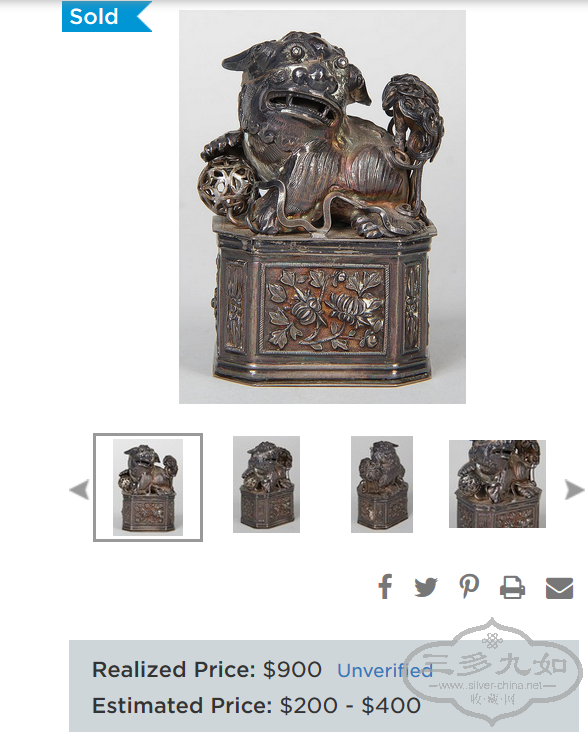This screenshot has width=588, height=732.
Task: Print this auction listing
Action: [512, 587]
